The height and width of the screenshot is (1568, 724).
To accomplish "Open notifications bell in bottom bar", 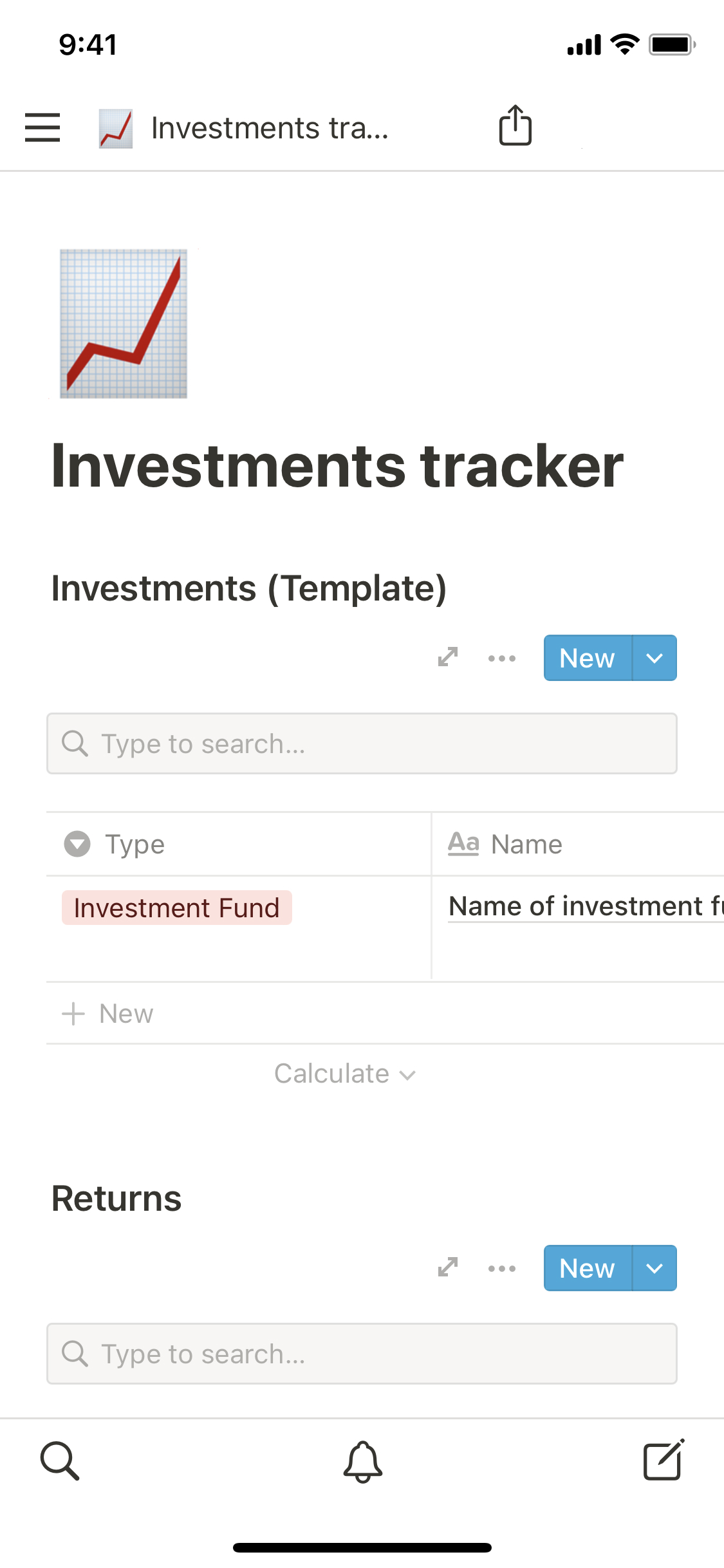I will coord(362,1461).
